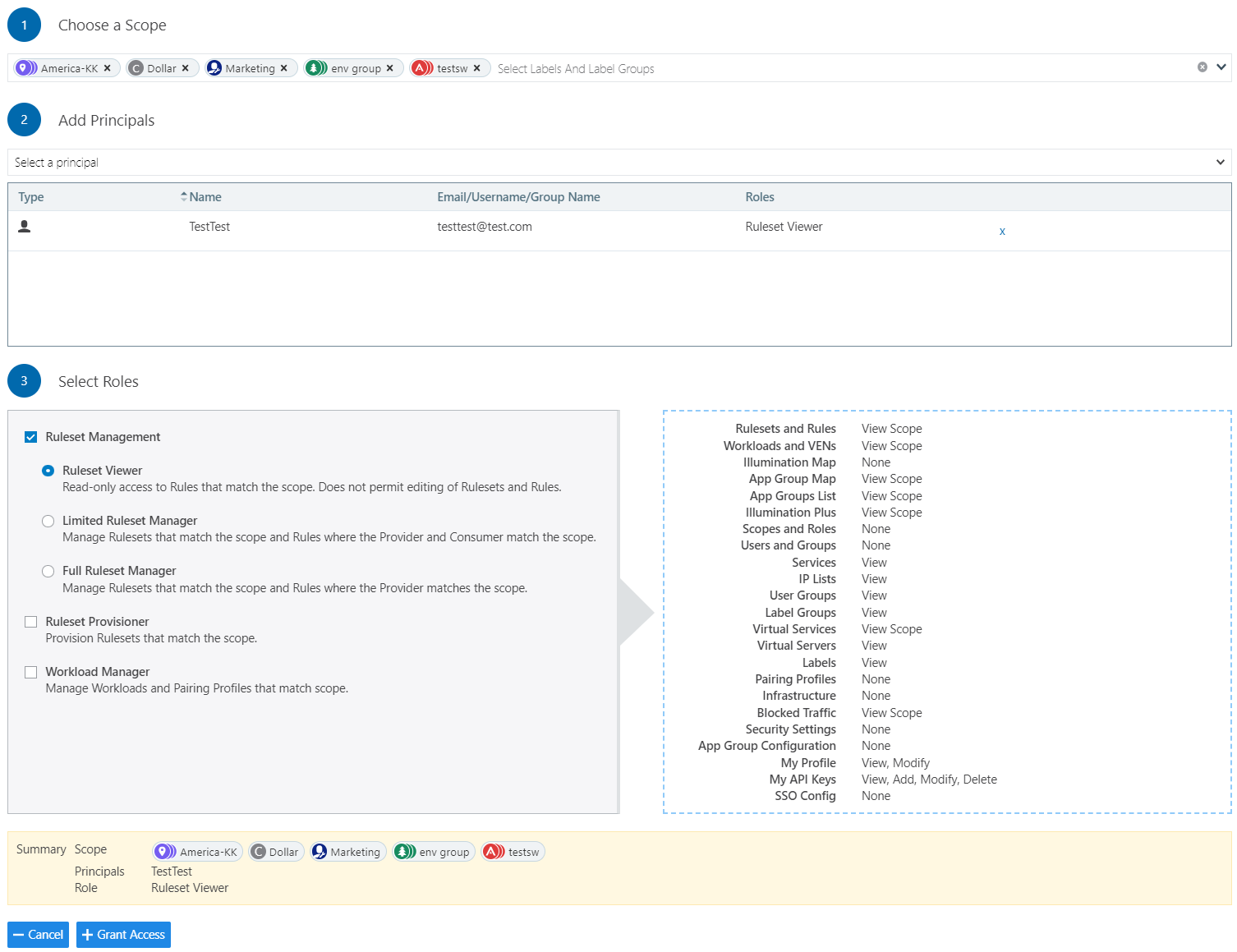Click the user type icon for TestTest
The height and width of the screenshot is (952, 1237).
(x=25, y=227)
